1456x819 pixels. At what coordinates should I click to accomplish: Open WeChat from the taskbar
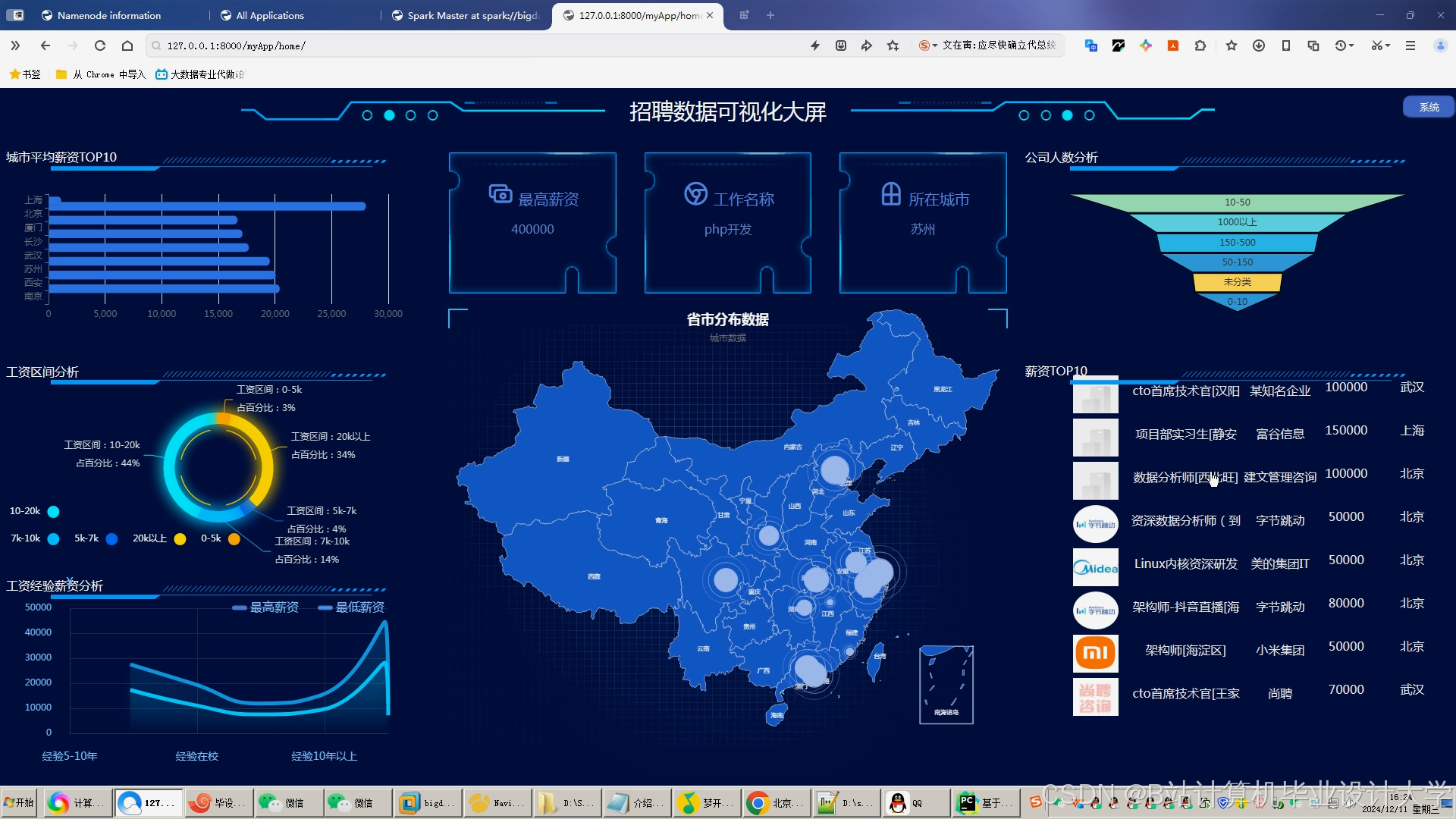[x=288, y=803]
